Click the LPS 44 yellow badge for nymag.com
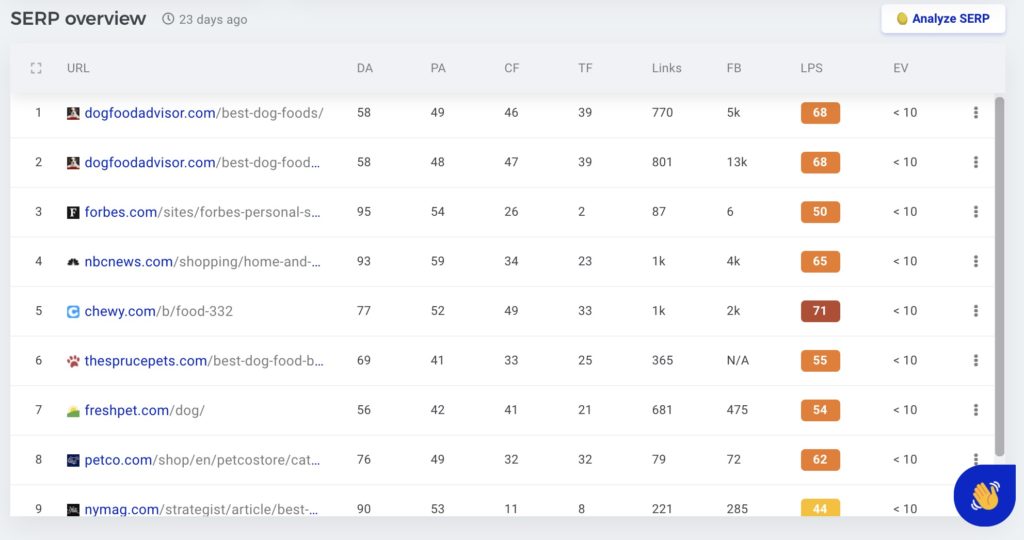 click(820, 508)
